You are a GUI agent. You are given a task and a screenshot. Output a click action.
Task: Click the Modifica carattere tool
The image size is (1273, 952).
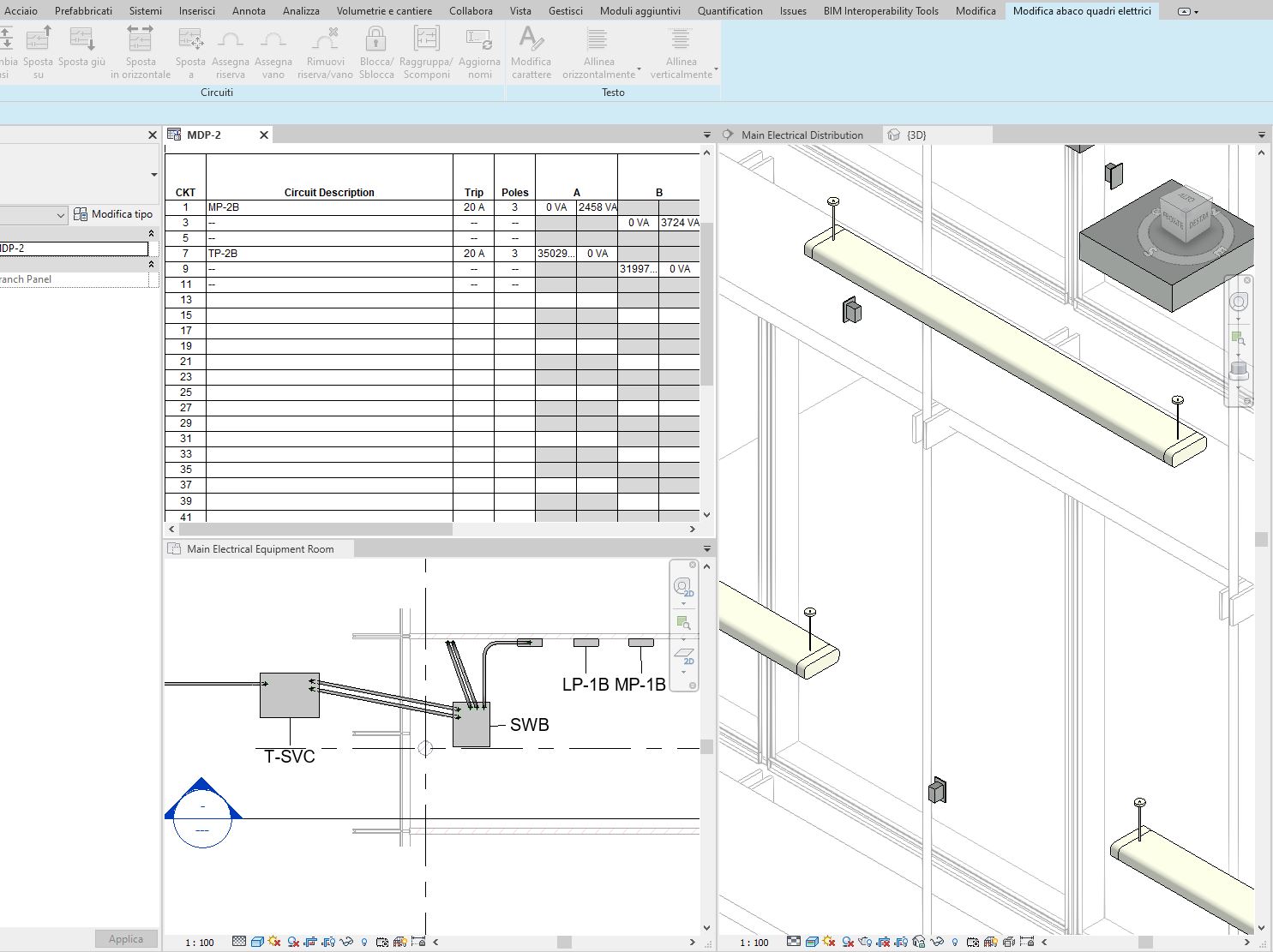coord(531,51)
